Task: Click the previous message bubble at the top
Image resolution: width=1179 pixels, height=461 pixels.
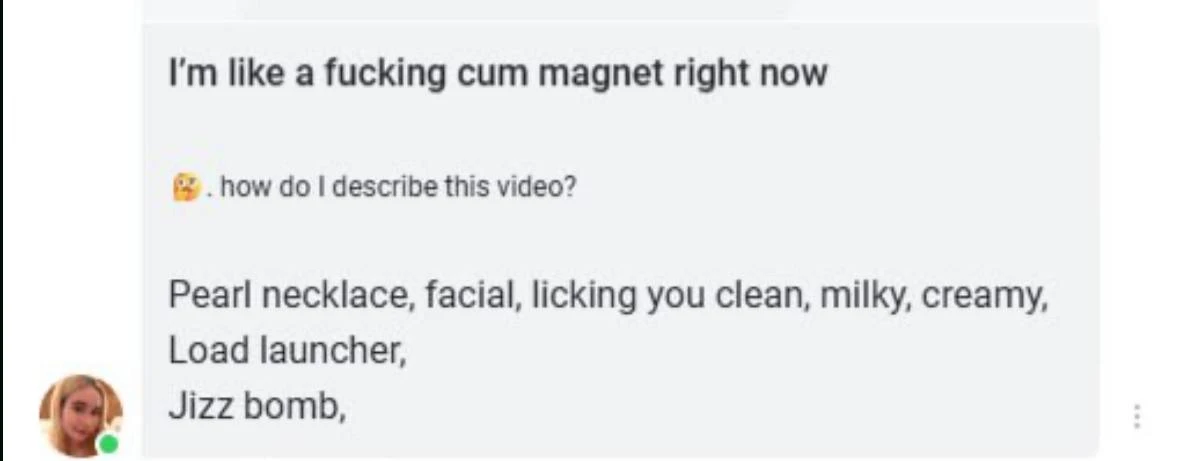Action: (620, 8)
